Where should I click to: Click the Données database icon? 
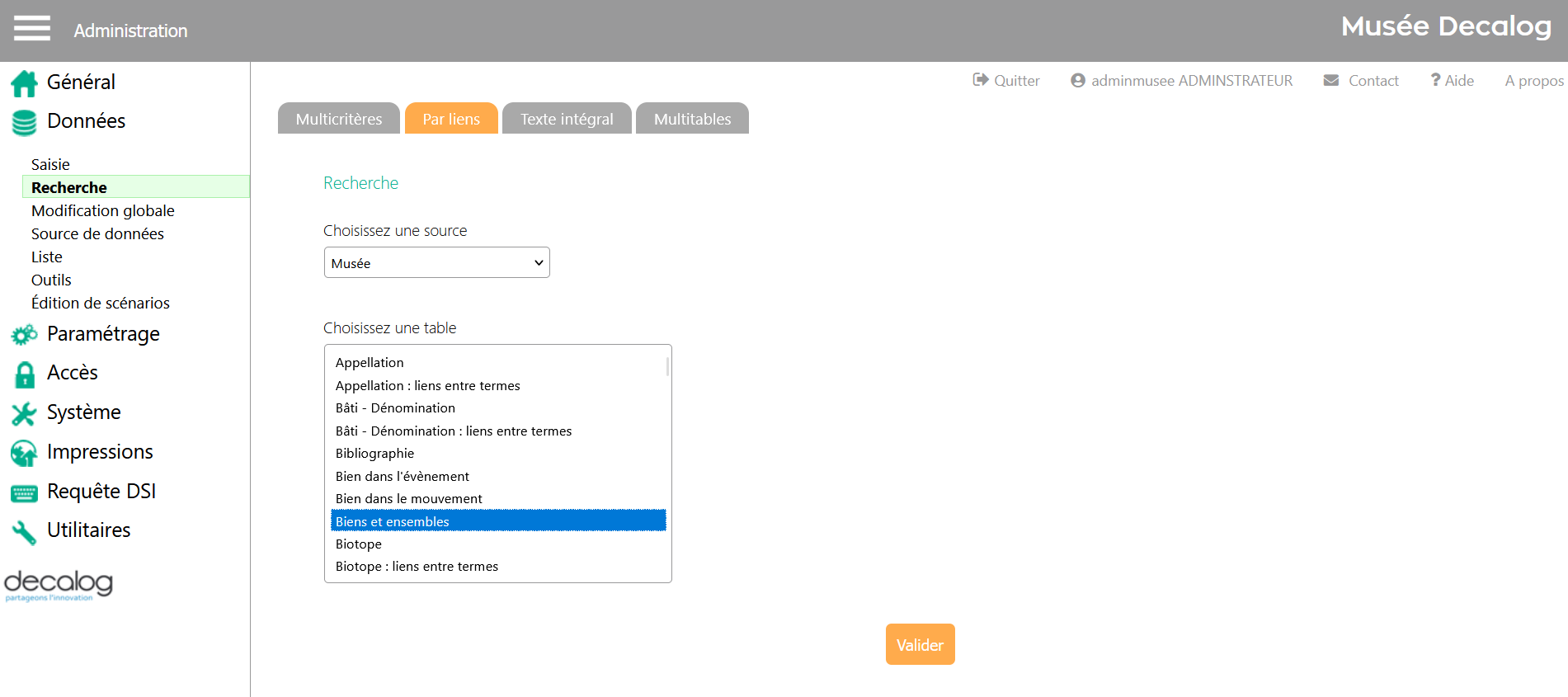coord(24,122)
